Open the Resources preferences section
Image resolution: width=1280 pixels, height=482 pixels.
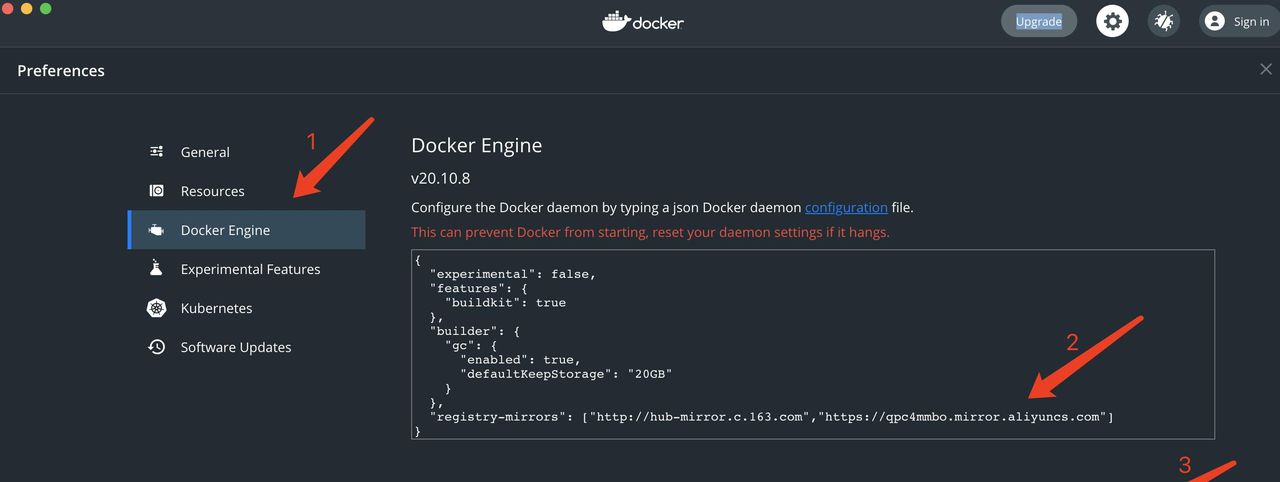[x=246, y=191]
